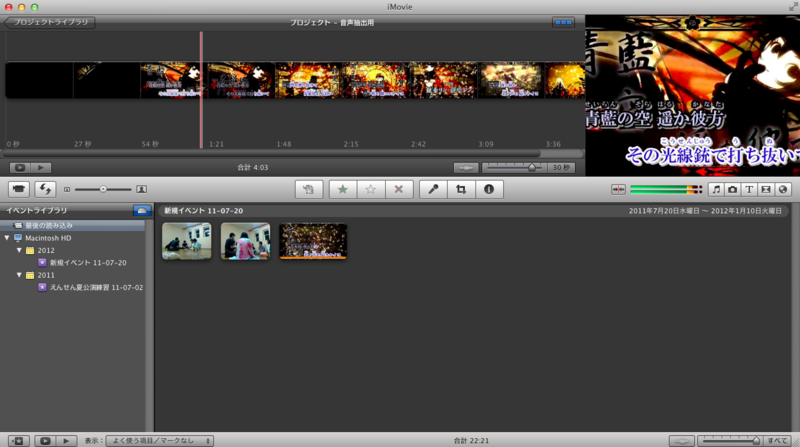The height and width of the screenshot is (447, 800).
Task: Play event full screen from bottom bar
Action: point(45,440)
